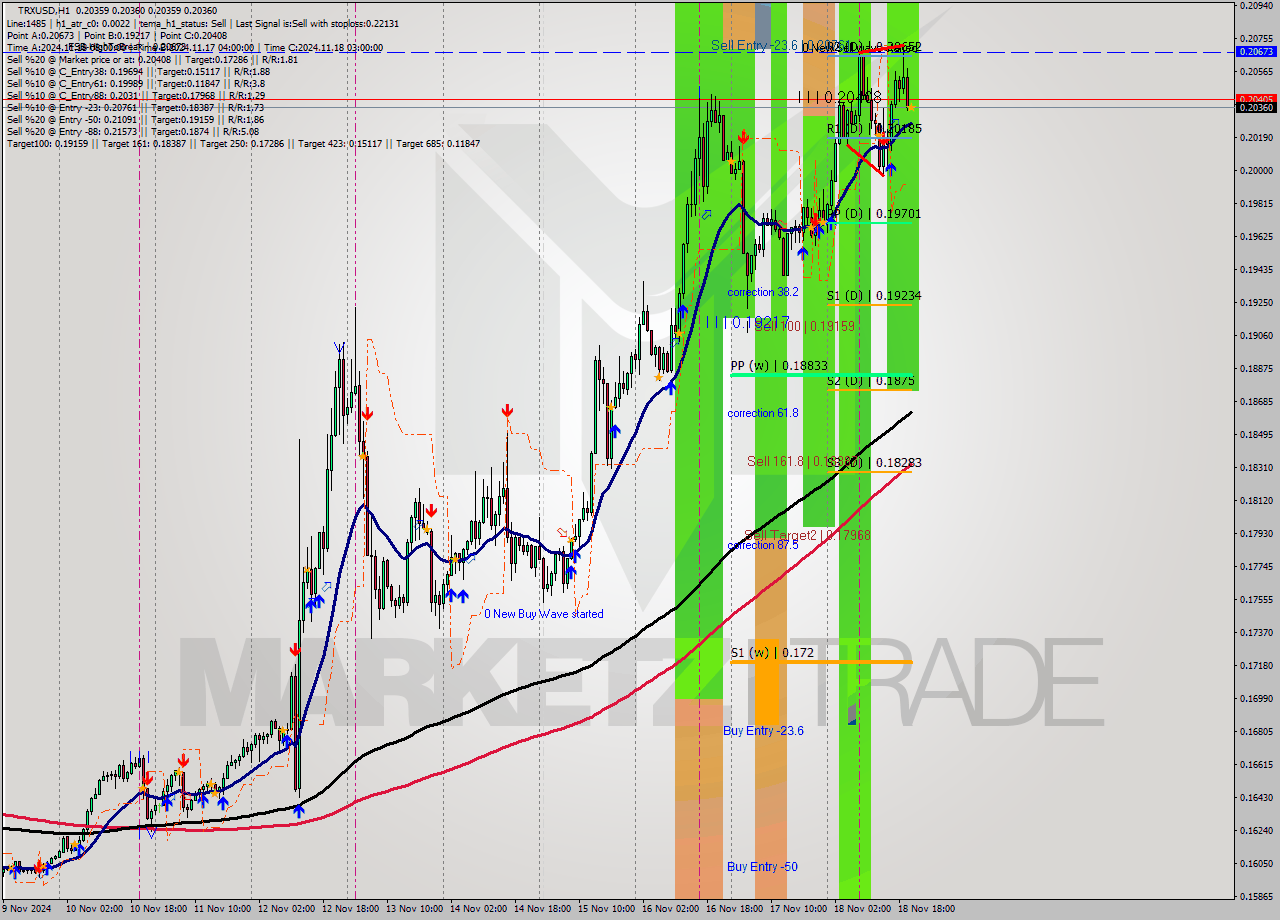Click the 0.18310 price axis value
Screen dimensions: 1280x920
pos(1256,467)
